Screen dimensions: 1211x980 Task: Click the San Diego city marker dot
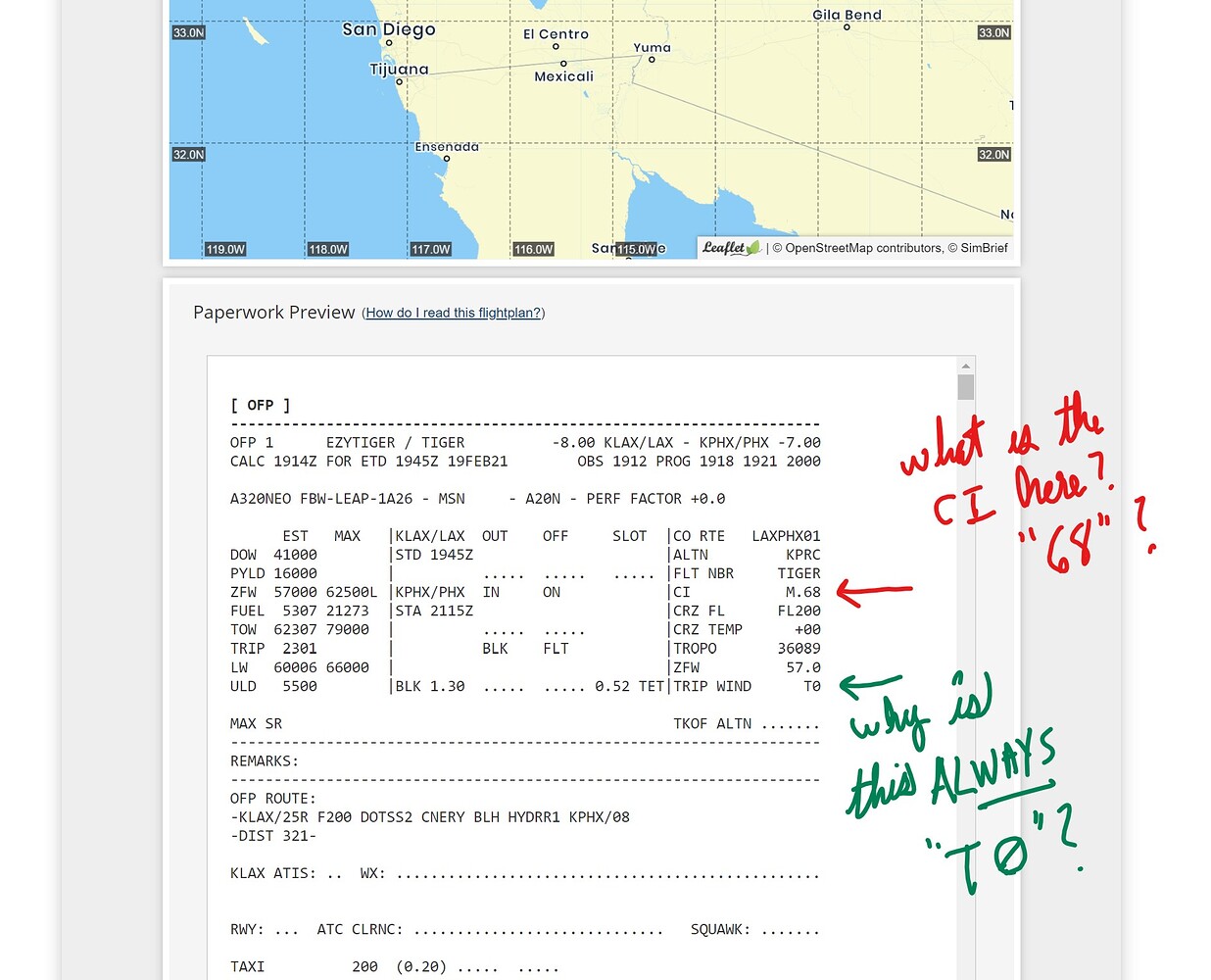point(389,41)
